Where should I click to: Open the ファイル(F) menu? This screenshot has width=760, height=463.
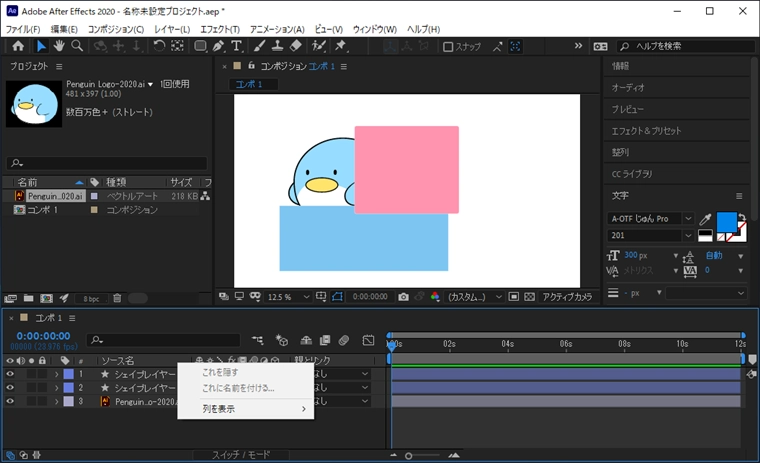click(22, 29)
